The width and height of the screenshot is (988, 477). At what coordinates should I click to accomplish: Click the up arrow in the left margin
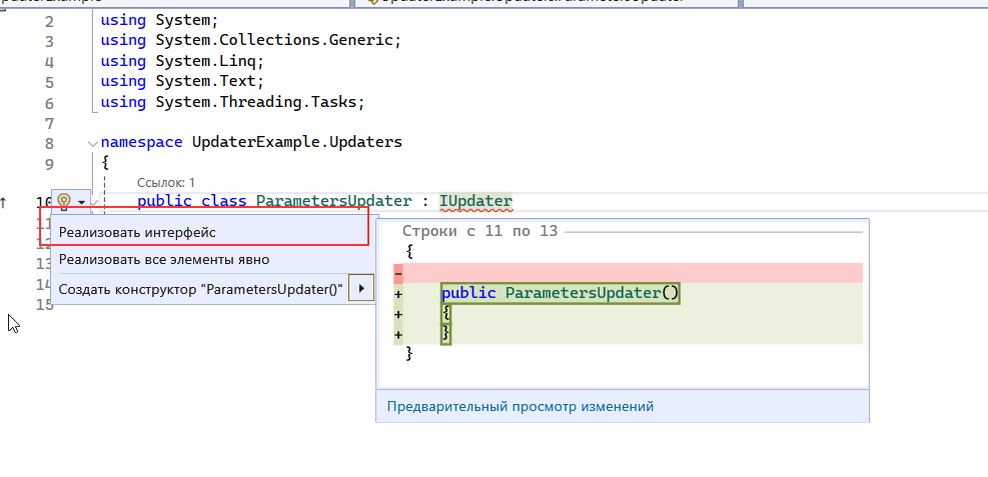click(x=4, y=202)
